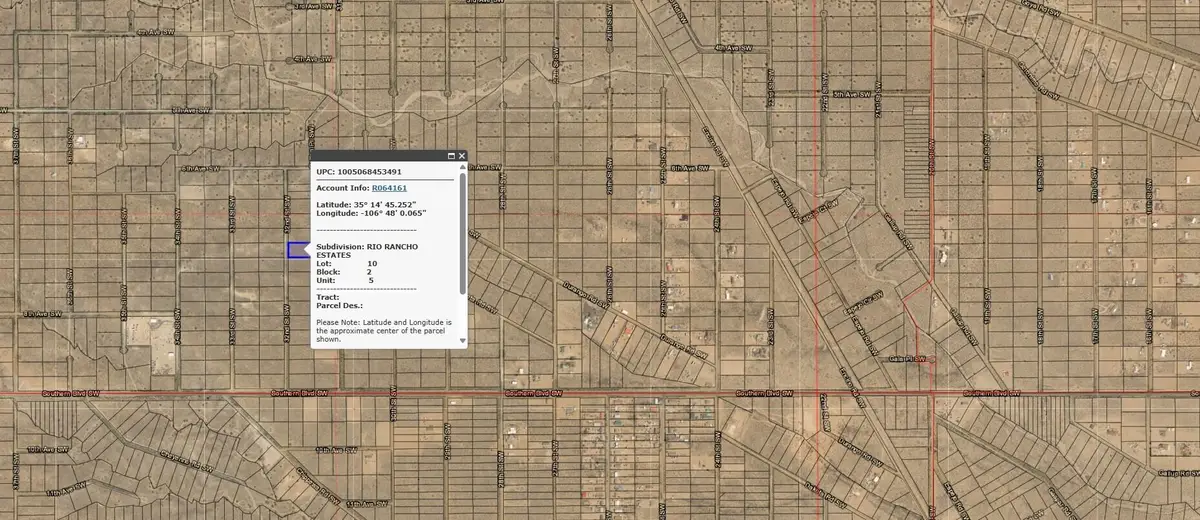Close the parcel info popup

click(x=462, y=156)
